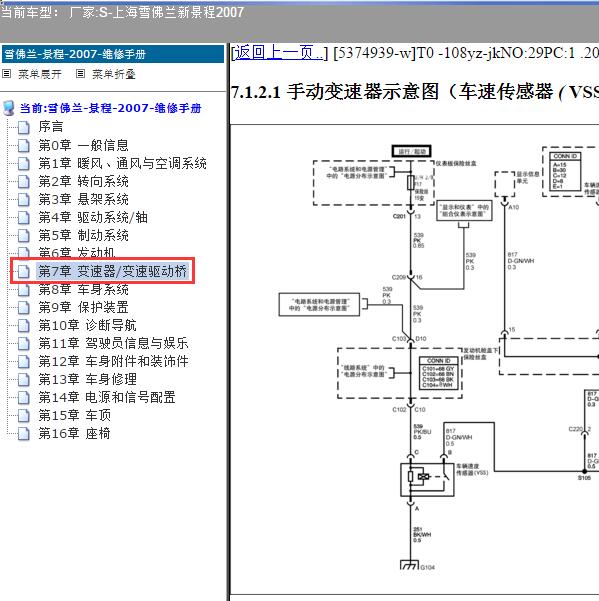The width and height of the screenshot is (599, 601).
Task: Select 第2章 转向系统
Action: [x=83, y=181]
